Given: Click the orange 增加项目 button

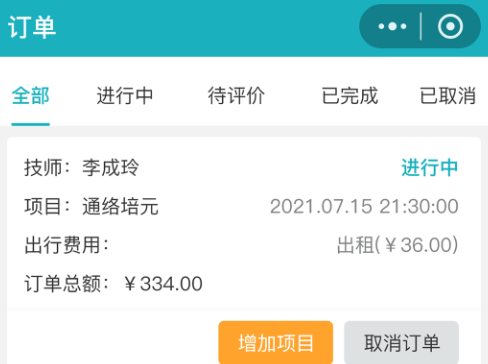Looking at the screenshot, I should coord(276,342).
